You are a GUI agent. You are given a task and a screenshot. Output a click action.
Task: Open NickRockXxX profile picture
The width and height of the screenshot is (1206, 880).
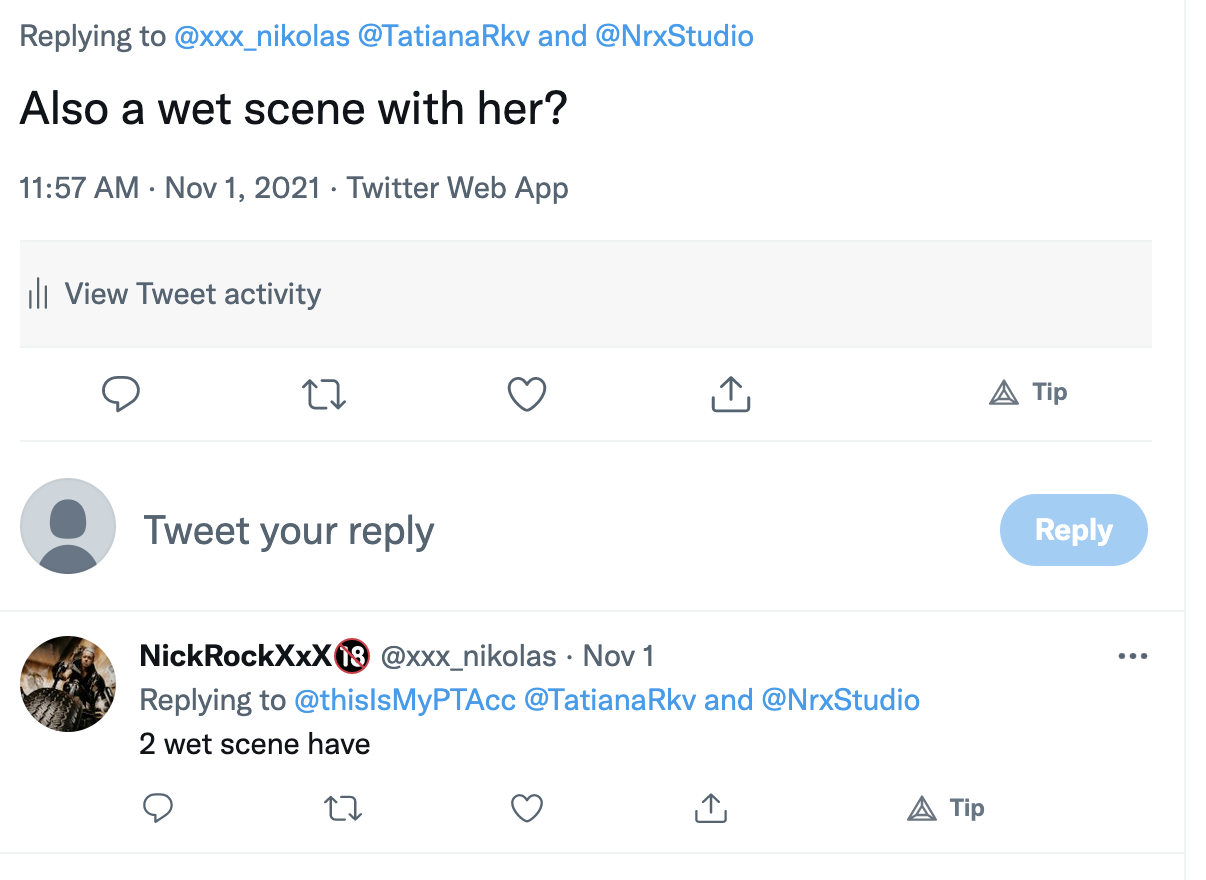[x=68, y=684]
